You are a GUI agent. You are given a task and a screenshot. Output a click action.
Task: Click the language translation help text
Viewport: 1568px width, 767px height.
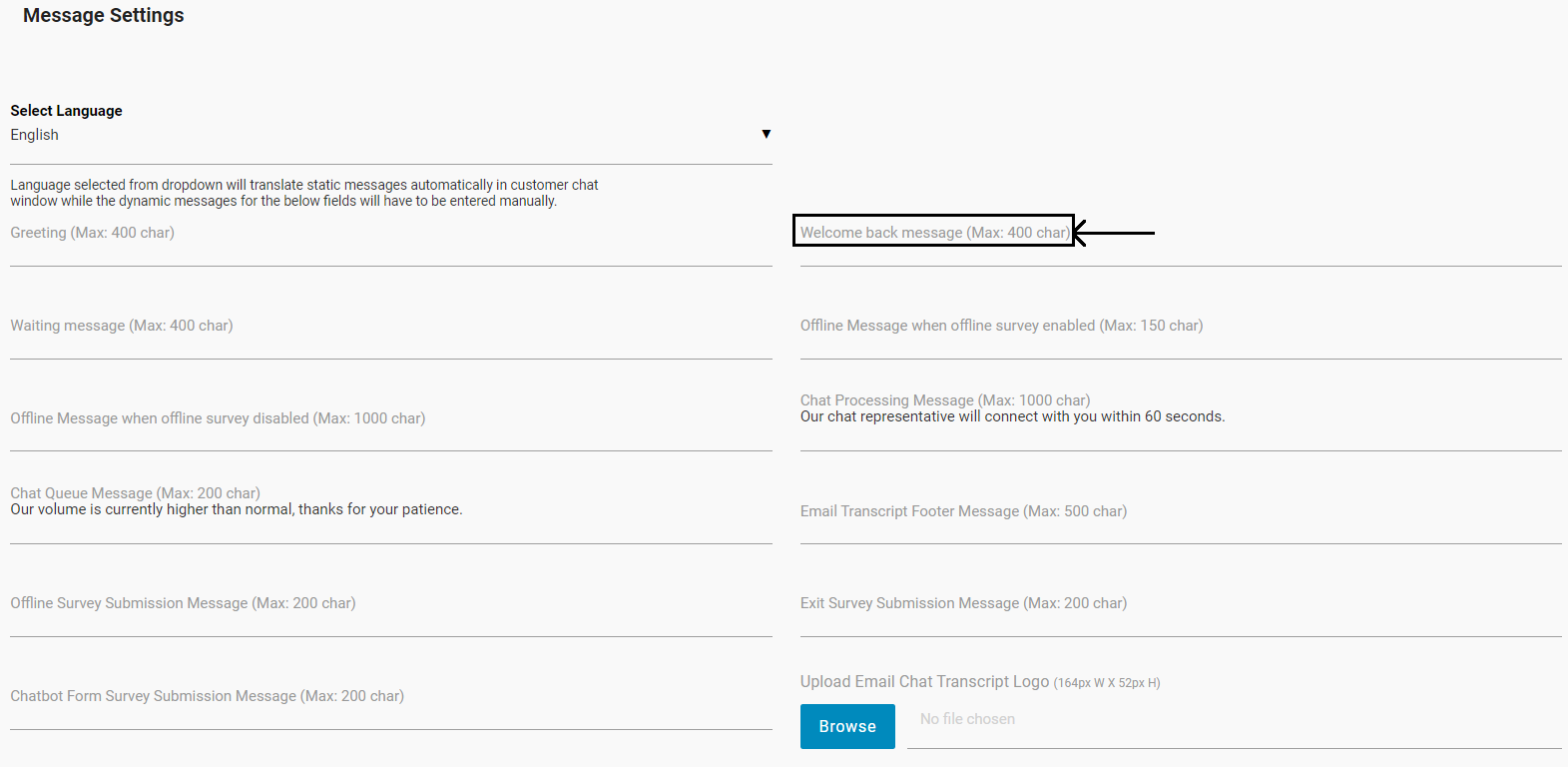pos(304,193)
